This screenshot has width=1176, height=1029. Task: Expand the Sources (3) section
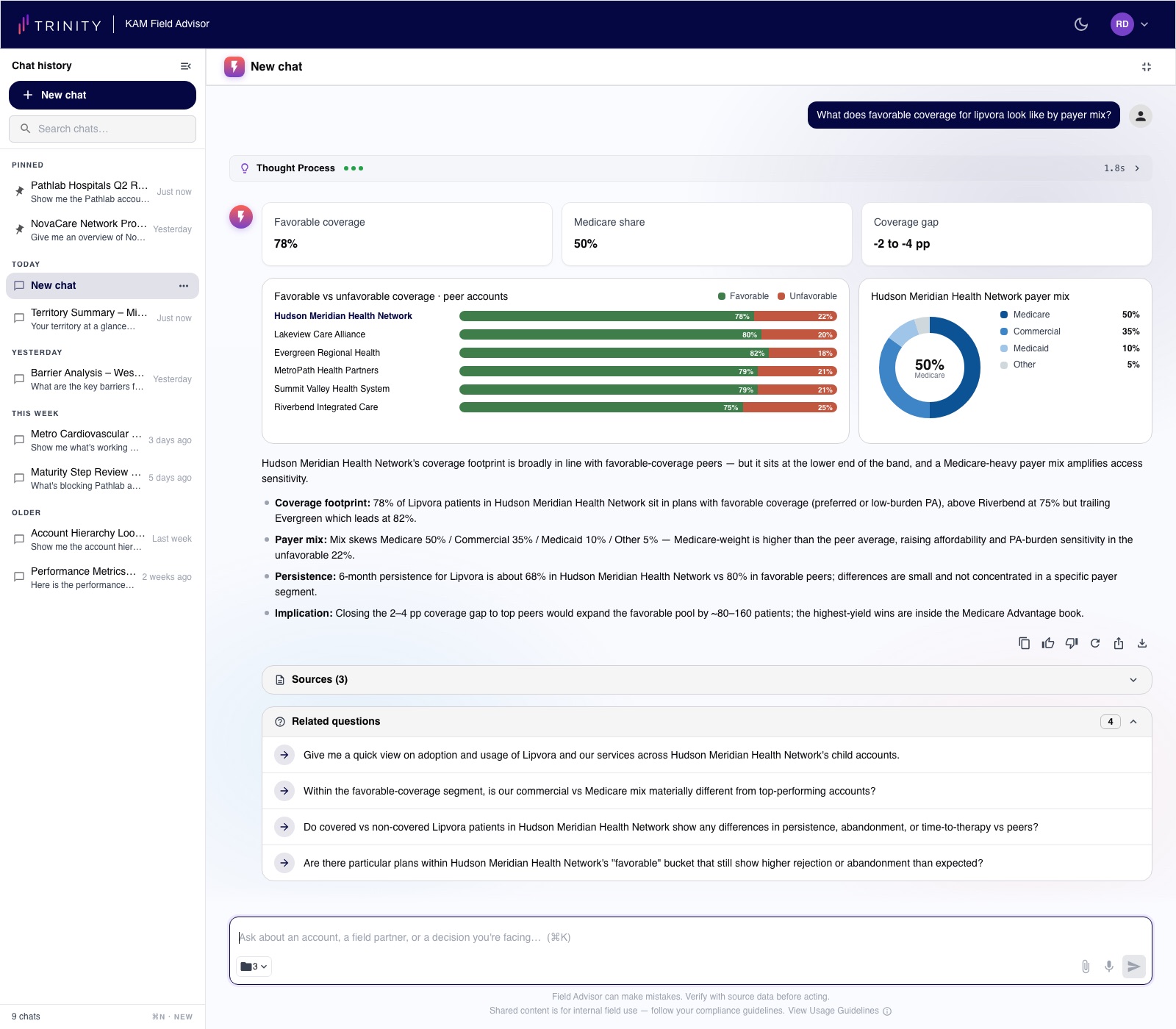click(706, 680)
